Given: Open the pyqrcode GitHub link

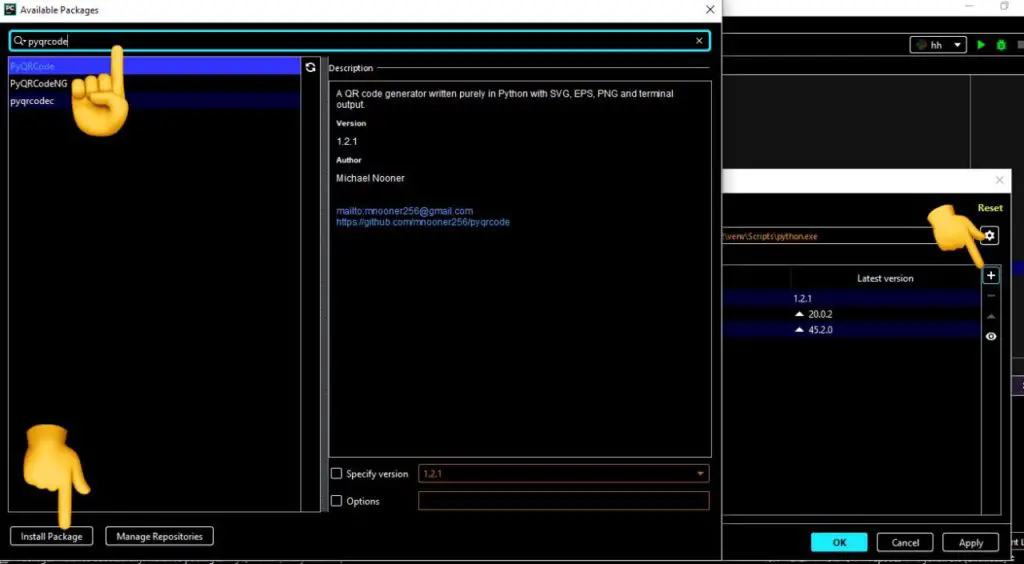Looking at the screenshot, I should [423, 222].
